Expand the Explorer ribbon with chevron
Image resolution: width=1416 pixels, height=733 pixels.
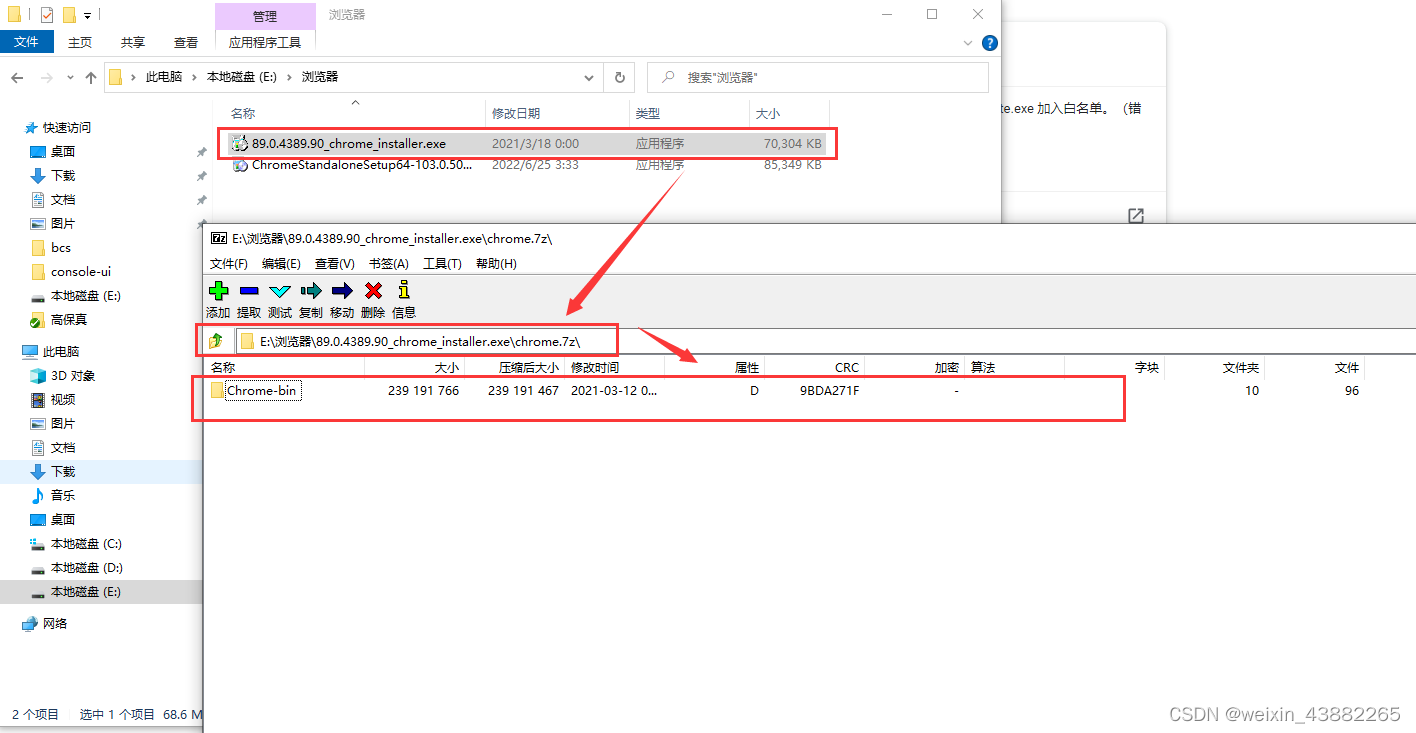coord(967,43)
